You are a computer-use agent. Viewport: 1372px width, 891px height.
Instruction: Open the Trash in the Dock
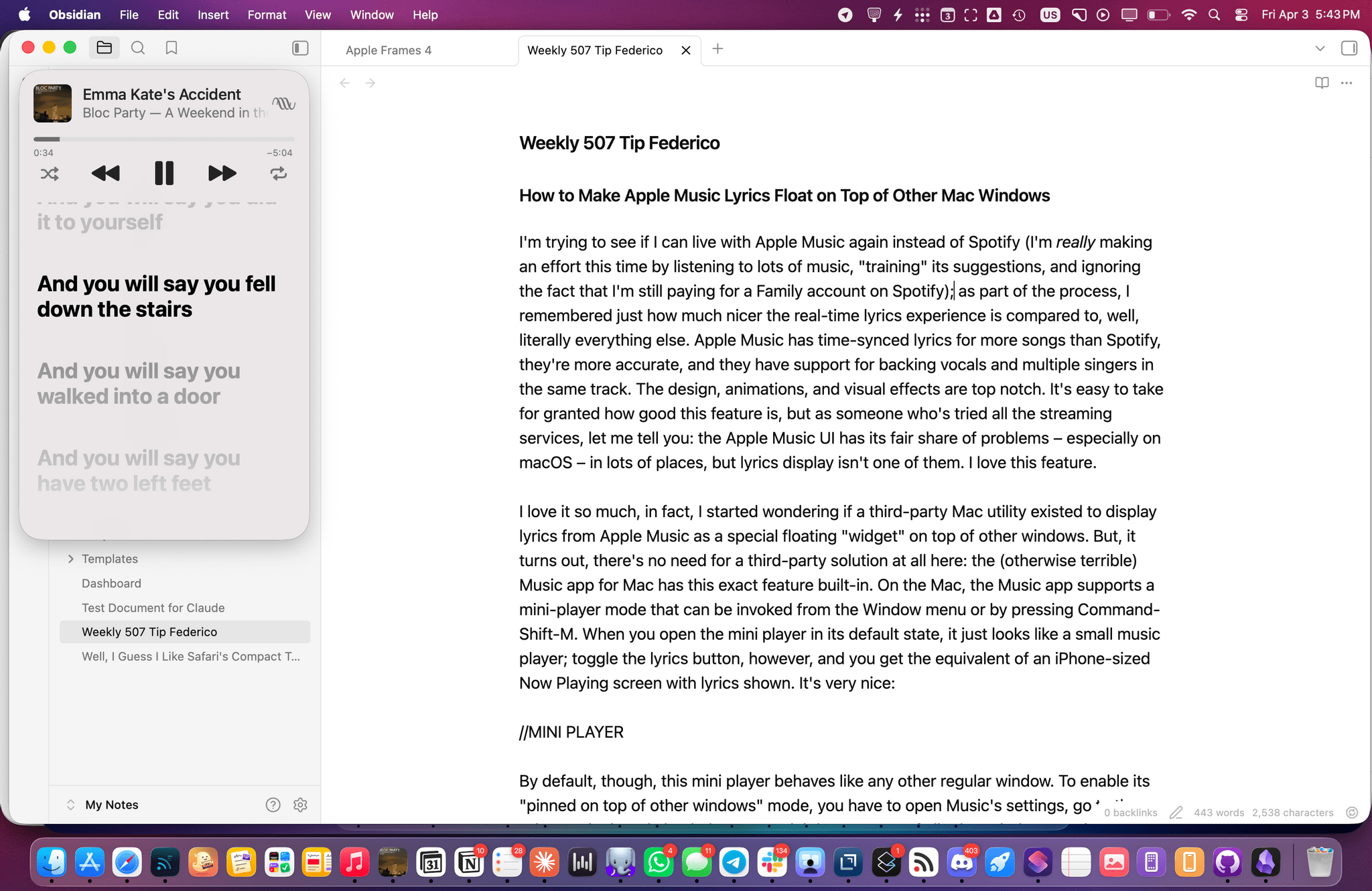pos(1320,862)
